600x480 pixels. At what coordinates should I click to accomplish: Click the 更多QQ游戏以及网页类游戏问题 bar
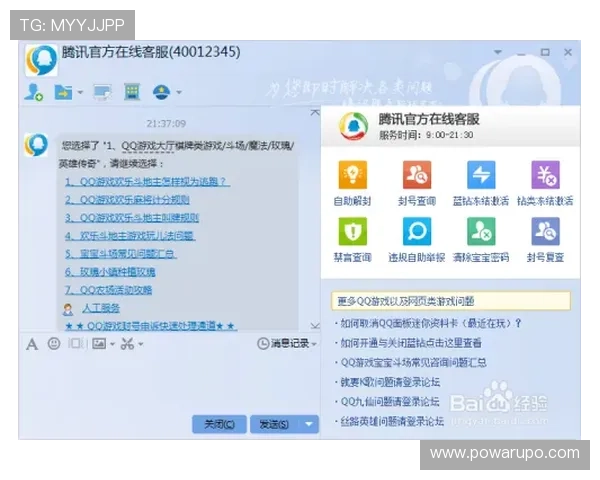click(451, 301)
